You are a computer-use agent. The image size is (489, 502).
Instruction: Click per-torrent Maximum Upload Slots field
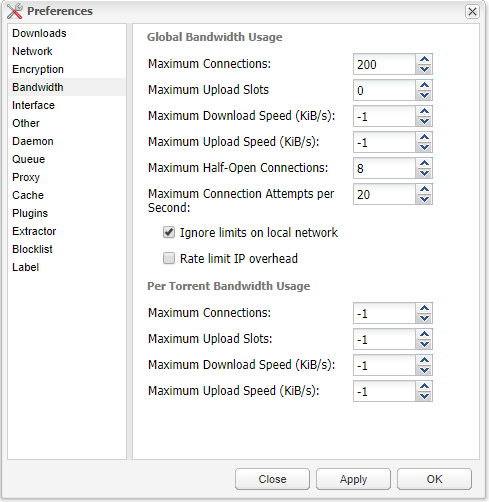click(x=385, y=339)
